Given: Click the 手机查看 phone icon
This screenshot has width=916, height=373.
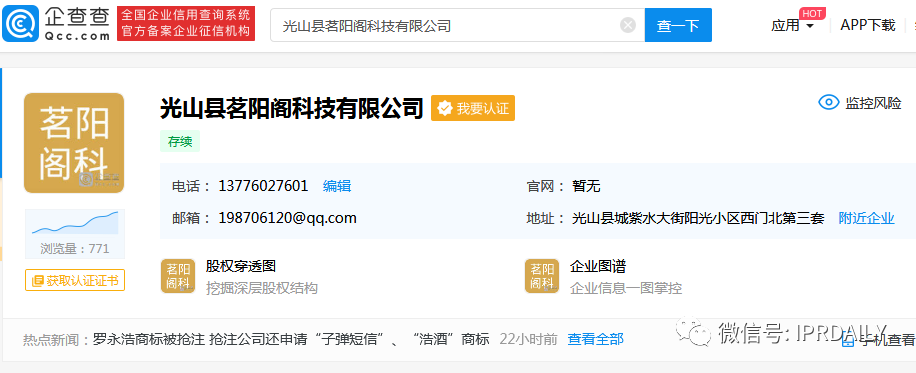Looking at the screenshot, I should tap(848, 340).
